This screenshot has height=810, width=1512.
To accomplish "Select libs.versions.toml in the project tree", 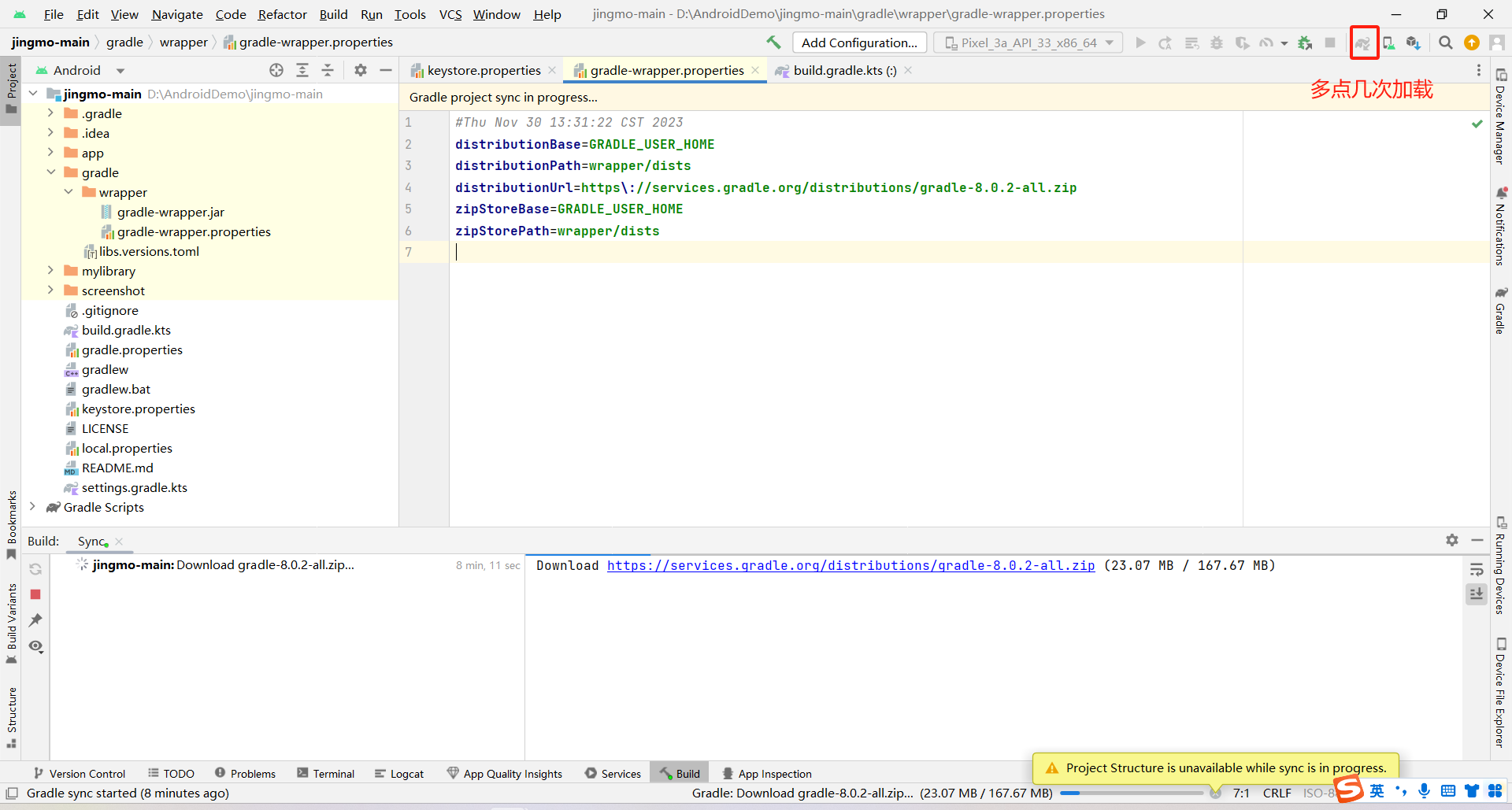I will (x=149, y=251).
